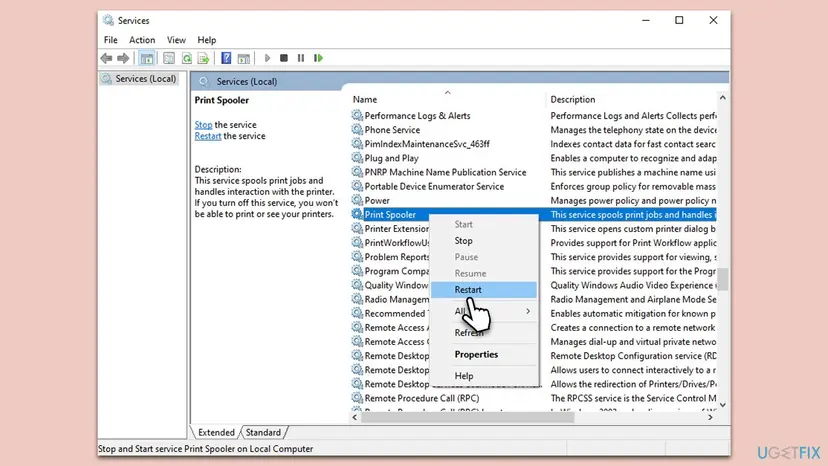Click the Services window title icon
Image resolution: width=828 pixels, height=466 pixels.
(x=108, y=20)
